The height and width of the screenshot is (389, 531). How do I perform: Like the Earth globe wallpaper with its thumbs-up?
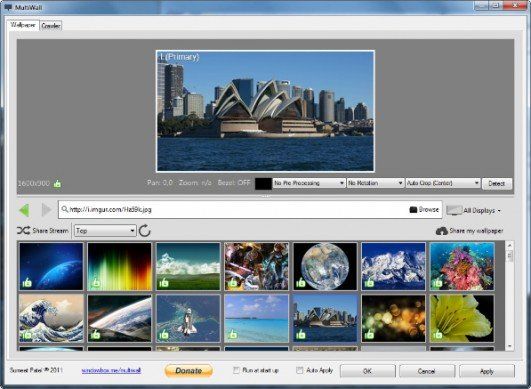(x=301, y=282)
